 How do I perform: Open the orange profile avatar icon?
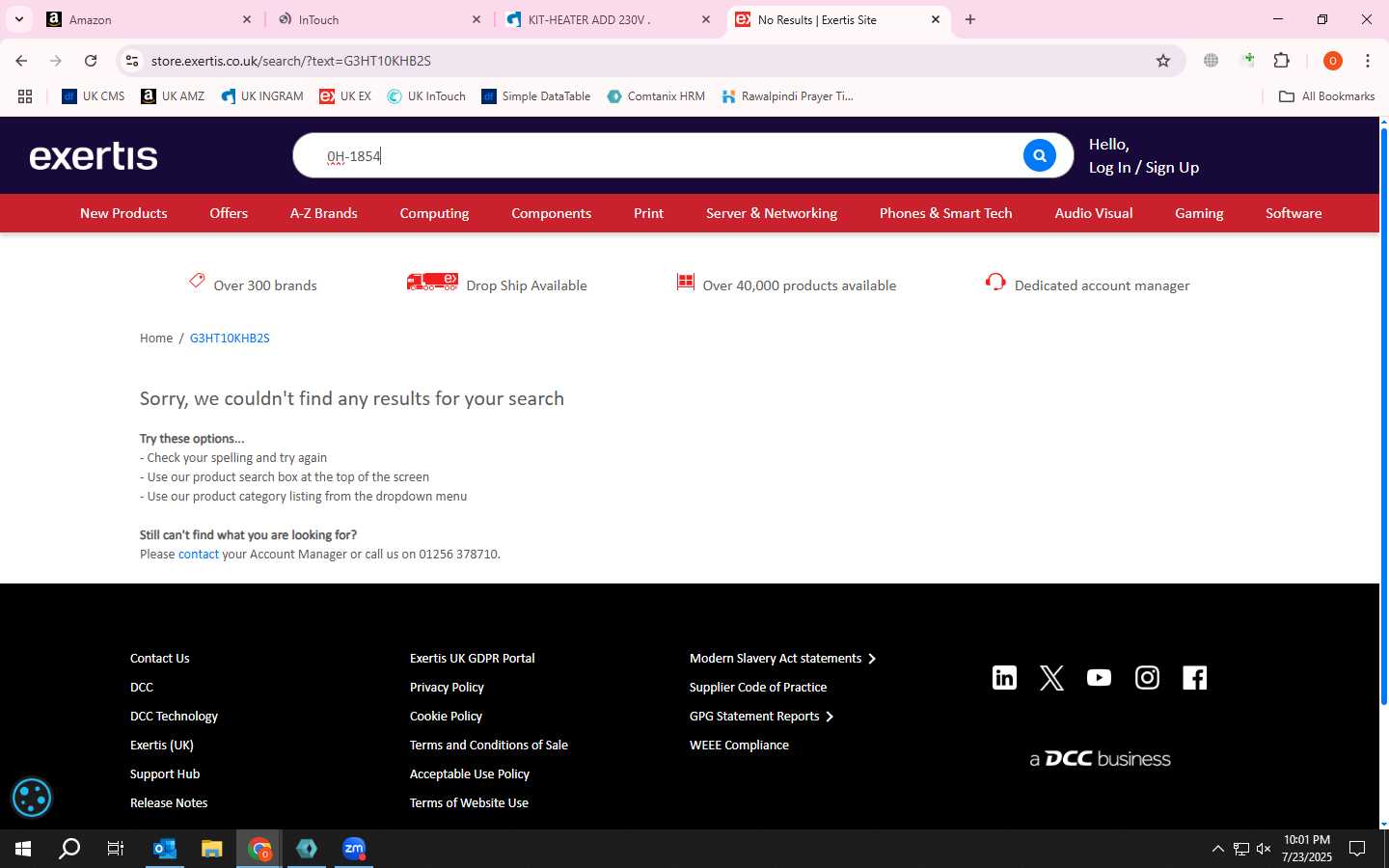[1333, 61]
